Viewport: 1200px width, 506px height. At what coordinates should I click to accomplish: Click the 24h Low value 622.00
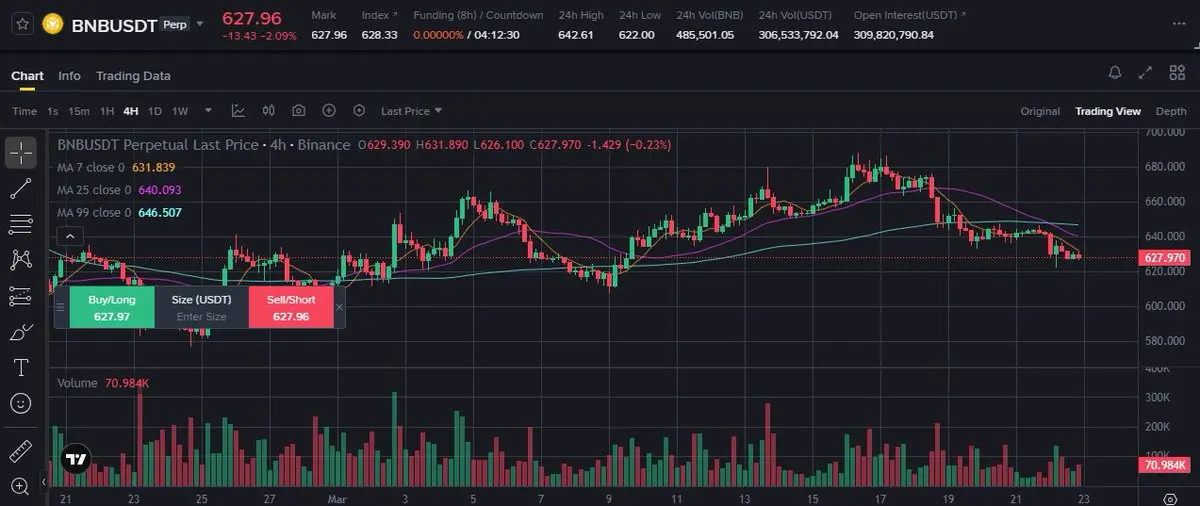click(x=637, y=35)
